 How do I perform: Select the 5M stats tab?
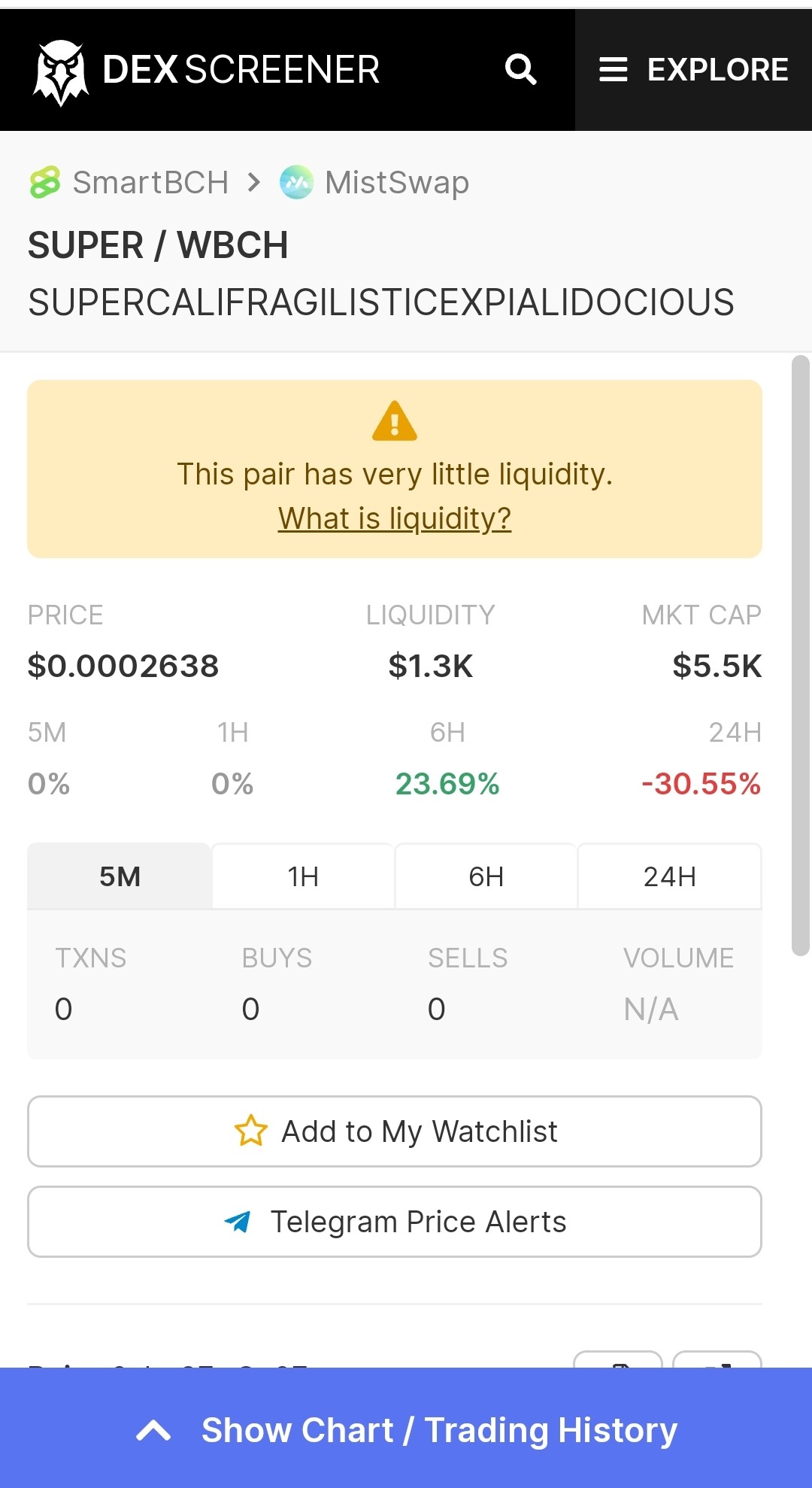click(x=120, y=876)
